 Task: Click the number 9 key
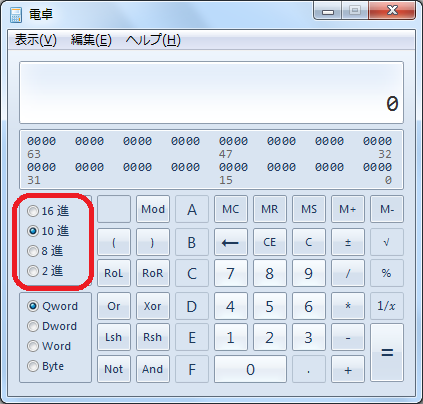pos(309,273)
